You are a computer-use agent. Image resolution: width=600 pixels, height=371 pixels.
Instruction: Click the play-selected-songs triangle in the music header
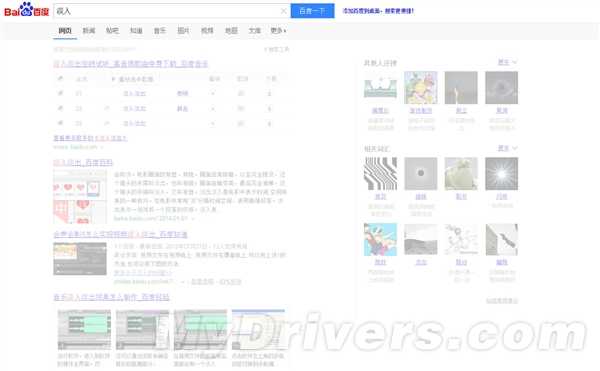[x=113, y=79]
